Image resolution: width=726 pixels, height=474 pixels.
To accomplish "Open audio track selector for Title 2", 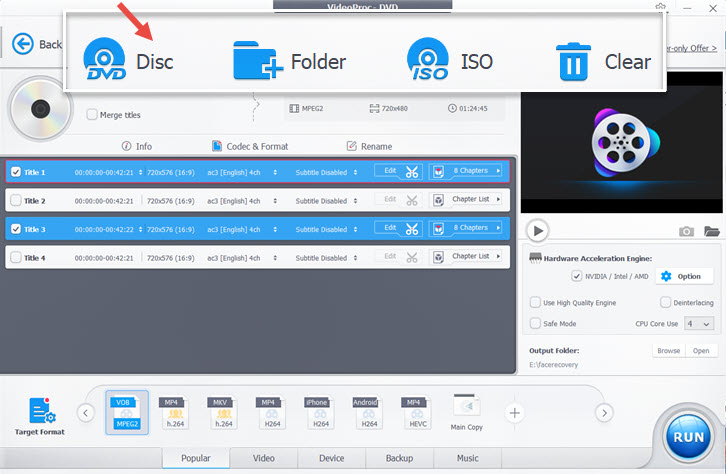I will point(275,201).
